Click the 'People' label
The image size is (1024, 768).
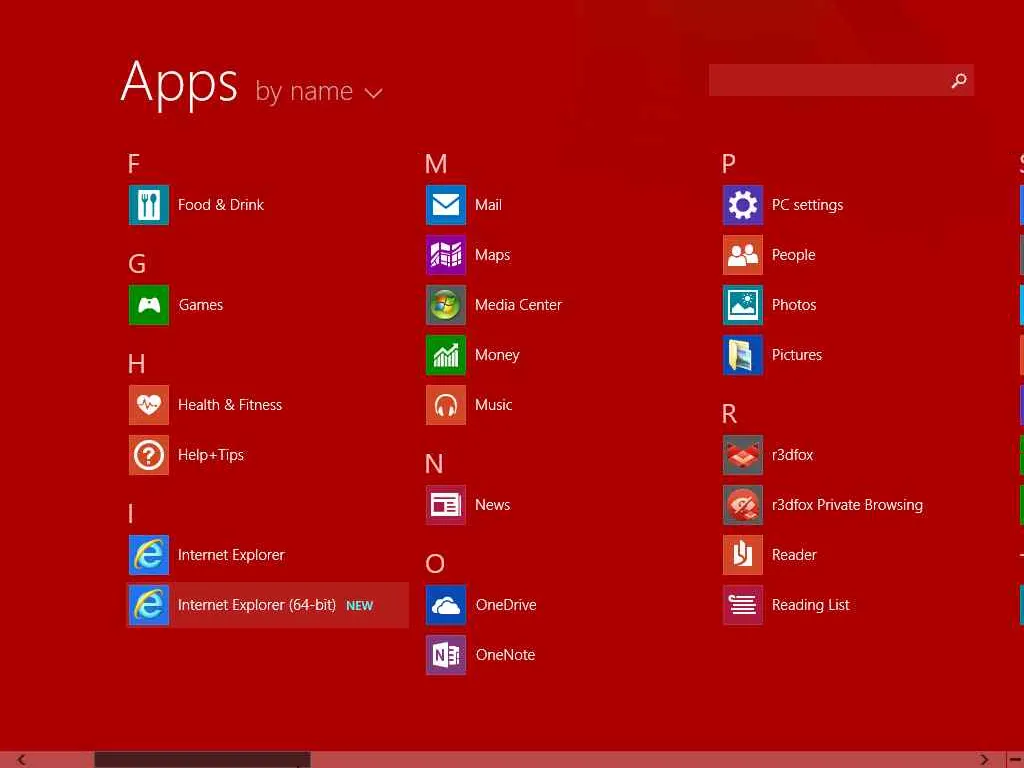coord(793,255)
